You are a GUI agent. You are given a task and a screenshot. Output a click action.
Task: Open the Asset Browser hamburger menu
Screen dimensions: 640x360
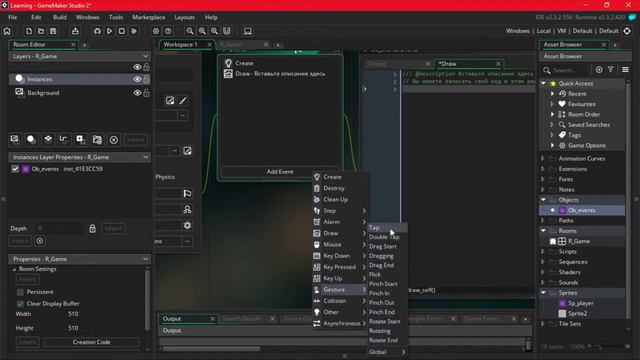[x=625, y=70]
